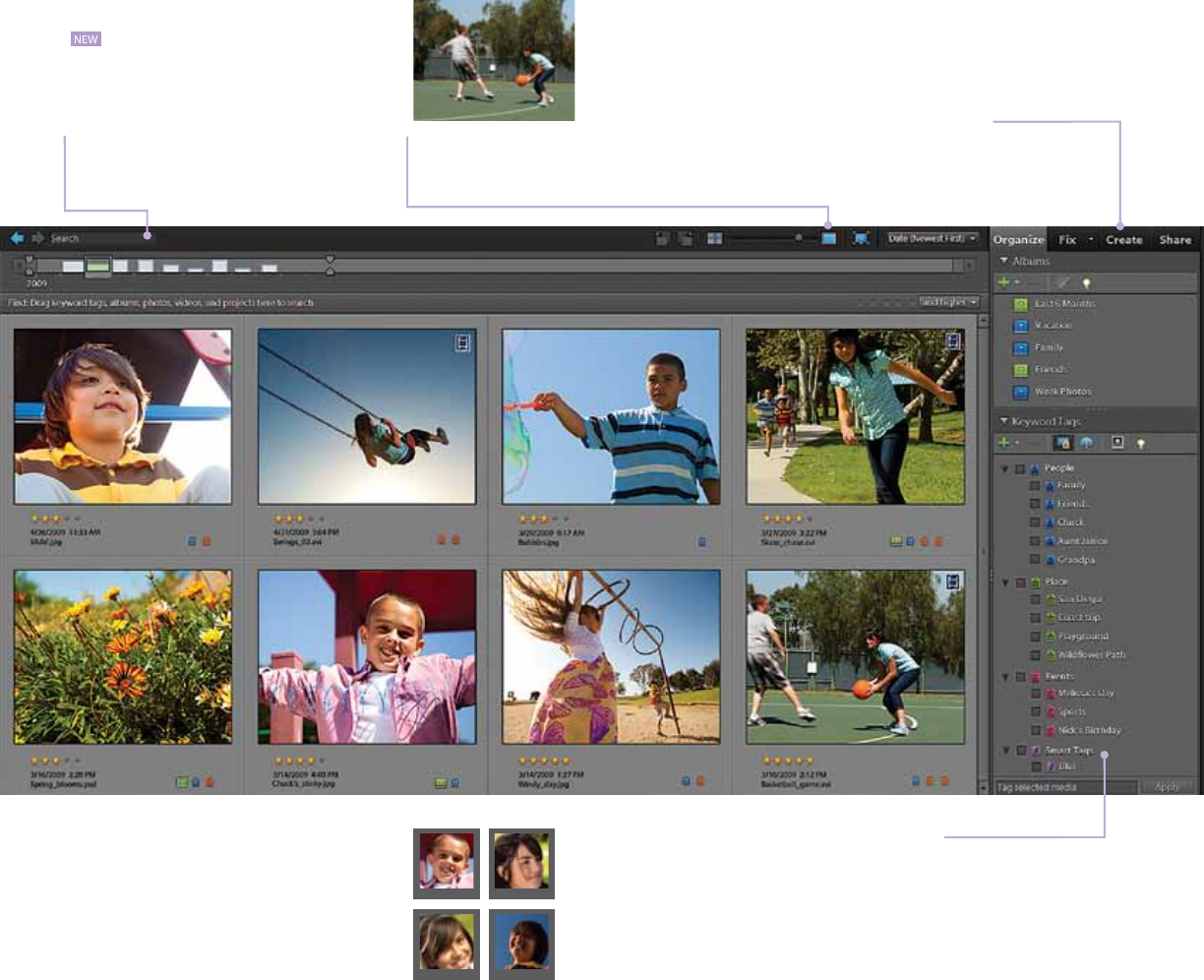
Task: Switch to the Create tab
Action: coord(1123,240)
